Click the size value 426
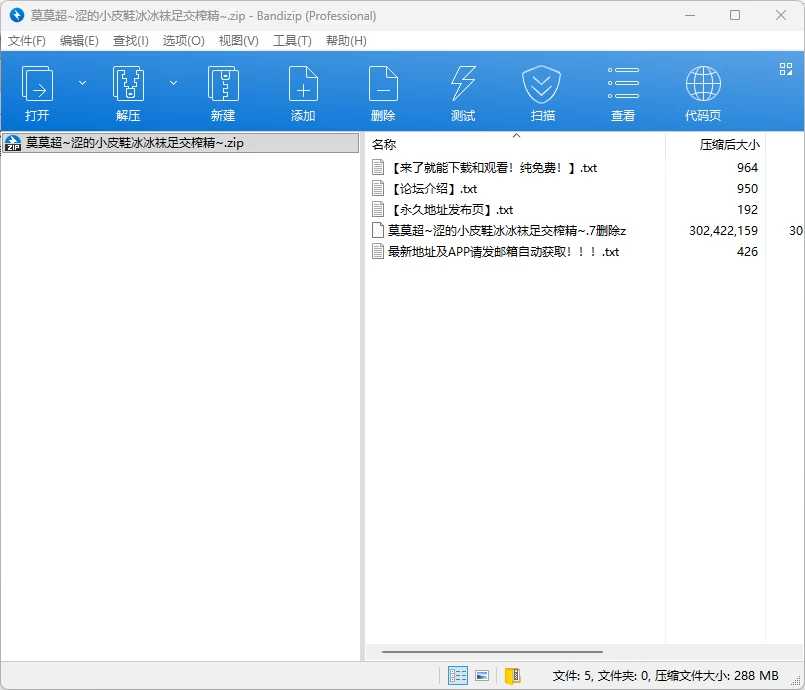 [748, 252]
